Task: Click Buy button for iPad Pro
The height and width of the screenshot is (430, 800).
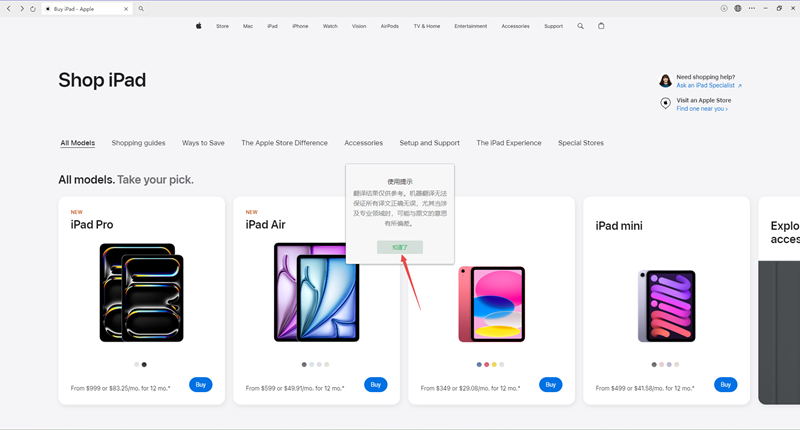Action: 201,385
